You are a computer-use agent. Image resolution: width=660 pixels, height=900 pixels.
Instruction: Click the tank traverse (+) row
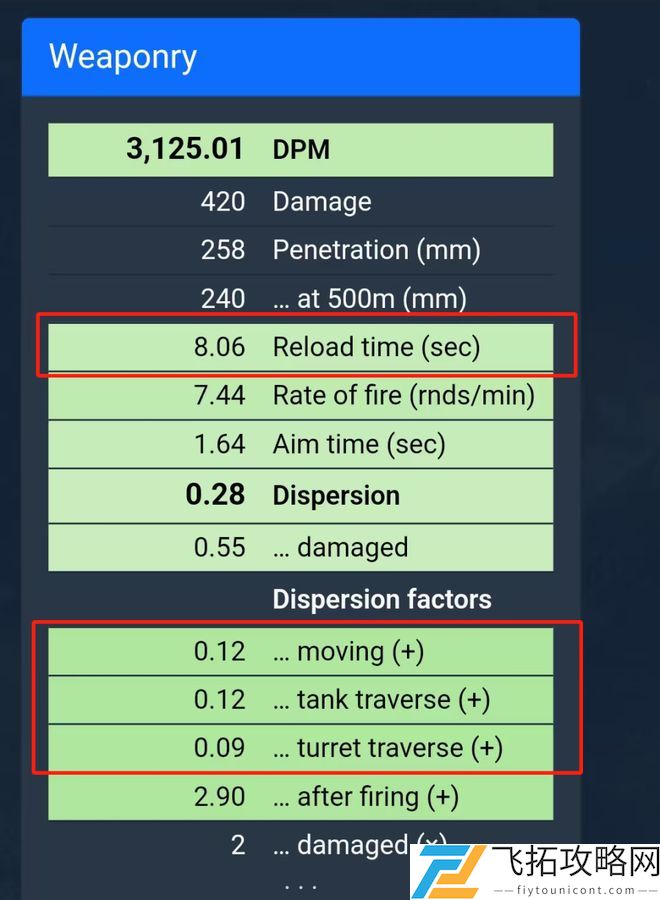pos(301,700)
